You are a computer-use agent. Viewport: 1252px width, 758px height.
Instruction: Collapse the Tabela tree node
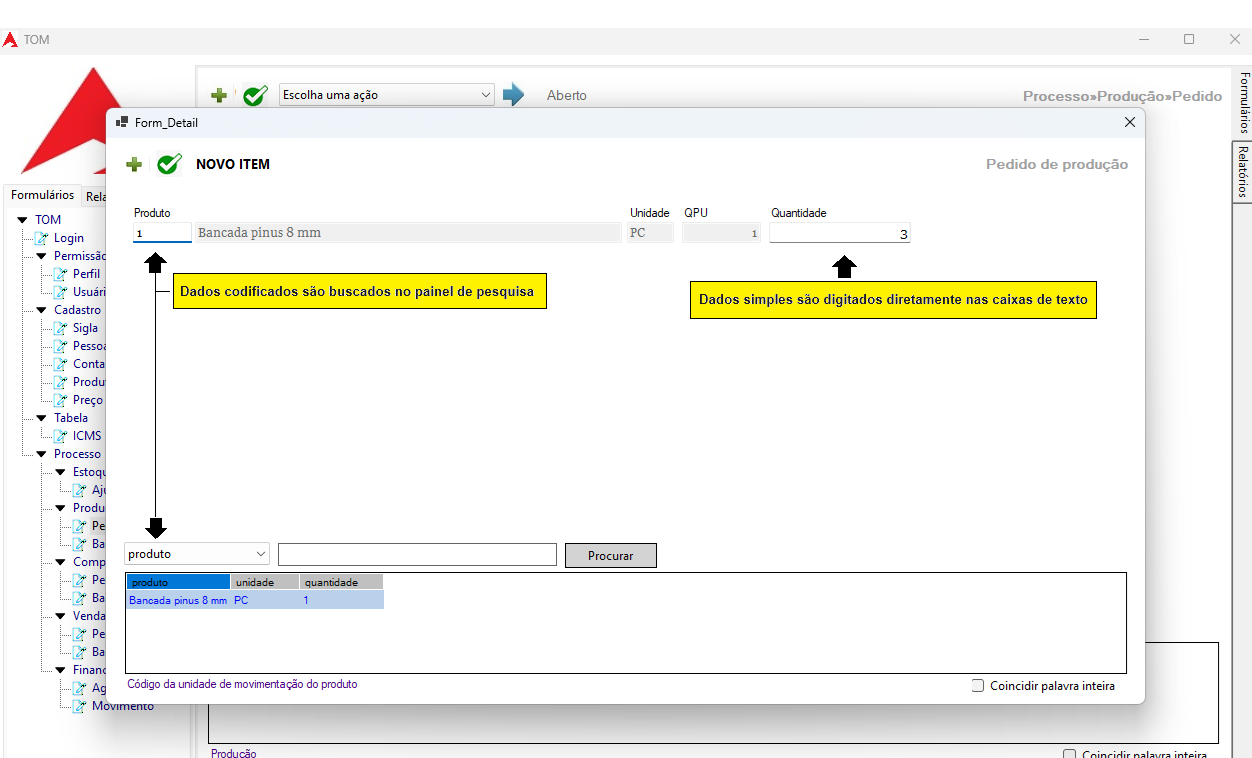point(41,418)
